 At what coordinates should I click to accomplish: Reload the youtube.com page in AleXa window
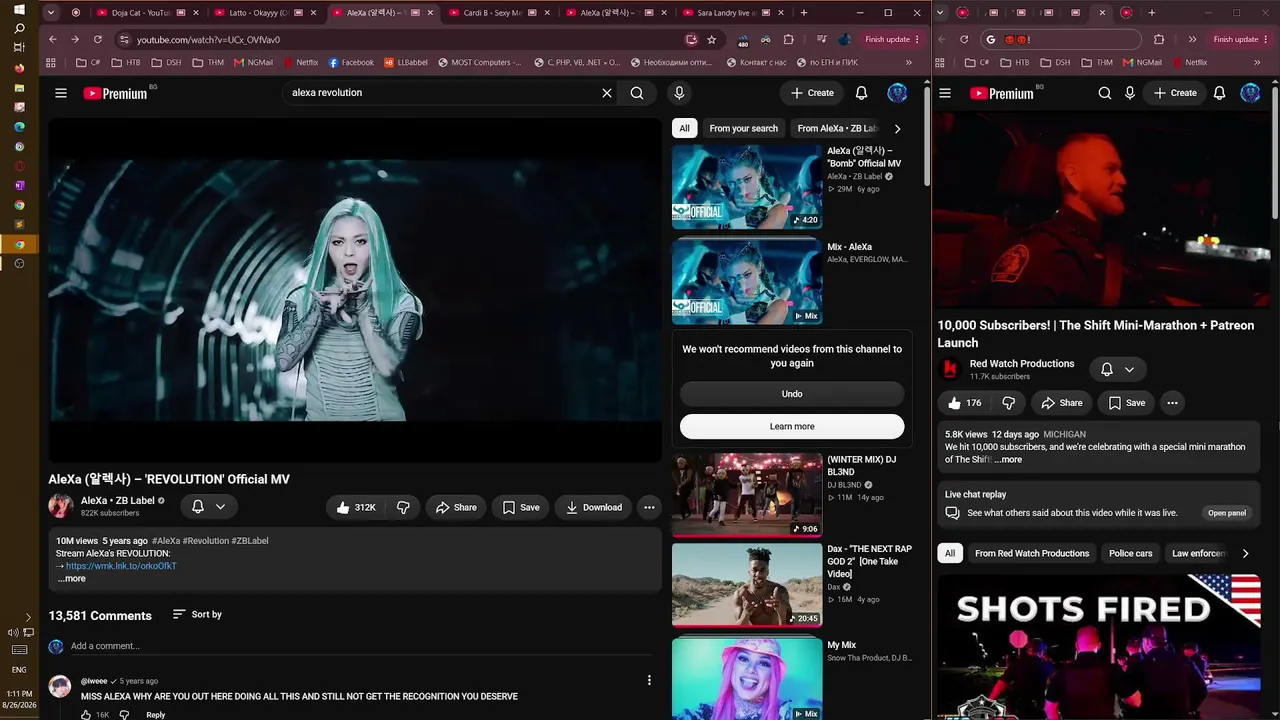pos(97,39)
